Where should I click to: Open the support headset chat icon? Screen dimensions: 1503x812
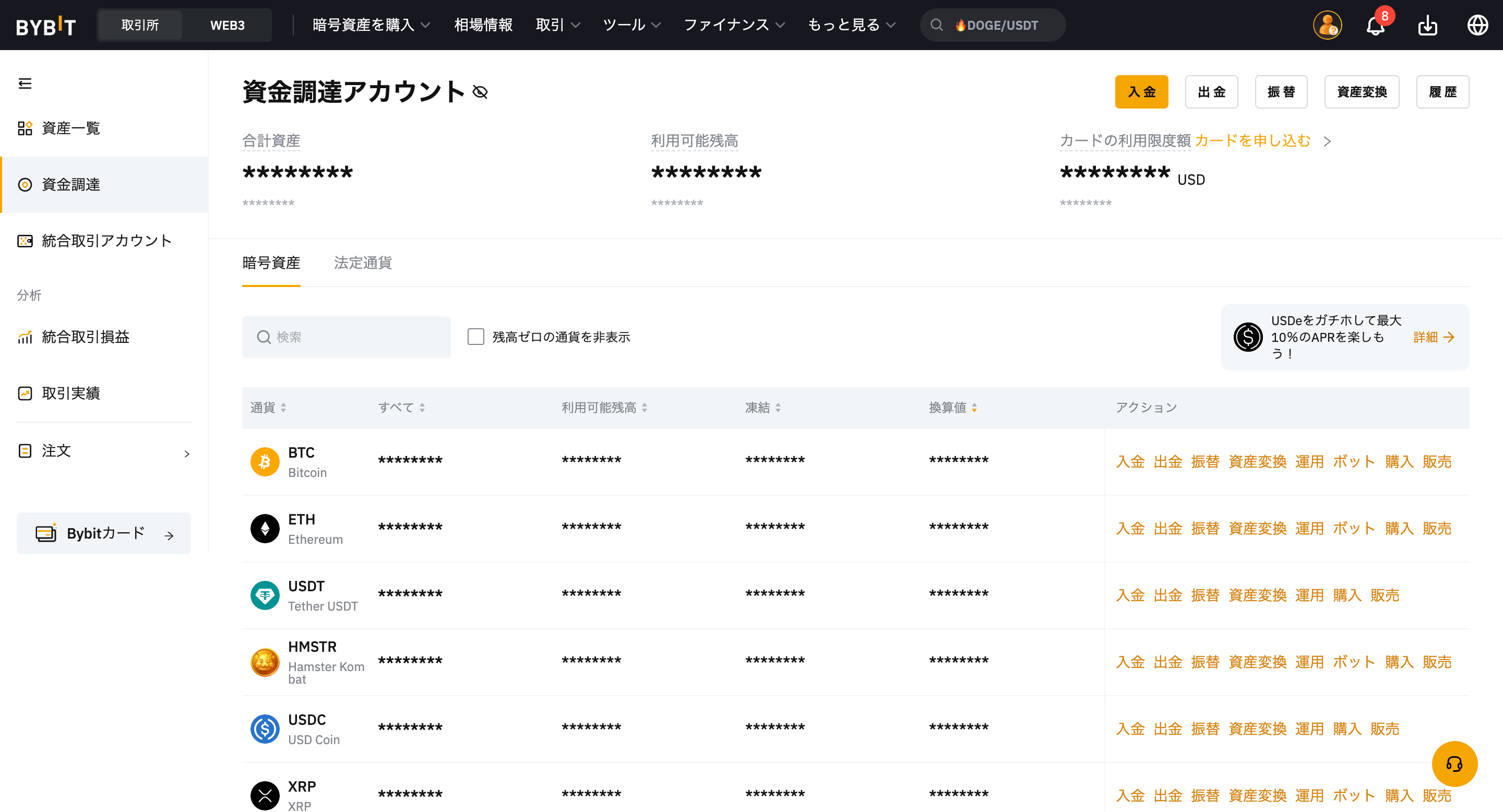click(1455, 764)
